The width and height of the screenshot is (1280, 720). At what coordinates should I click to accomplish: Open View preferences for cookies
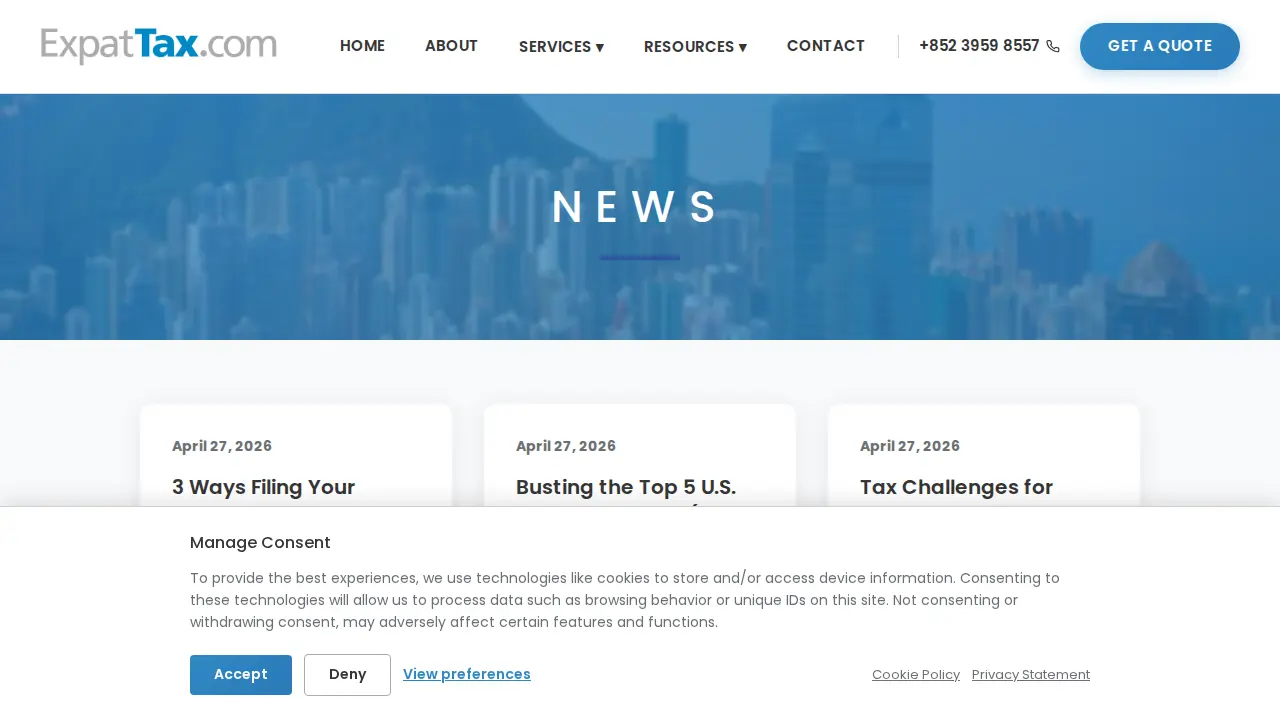click(x=467, y=674)
